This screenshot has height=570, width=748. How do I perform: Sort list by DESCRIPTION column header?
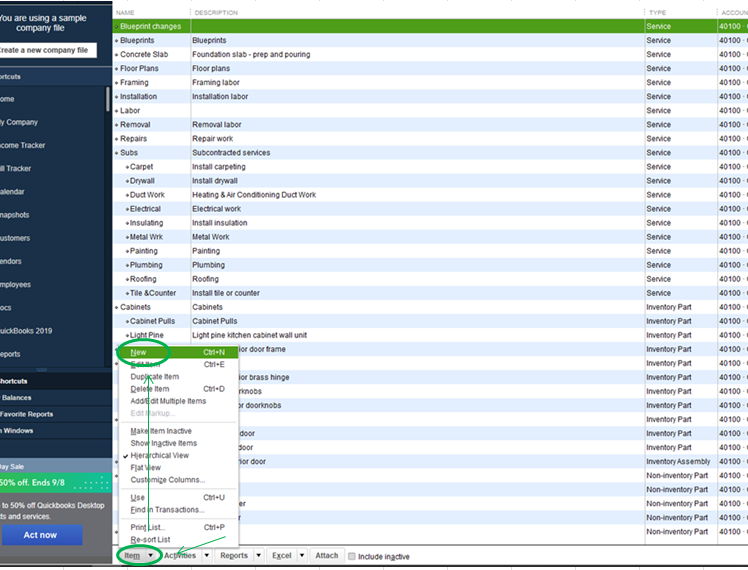(x=216, y=12)
